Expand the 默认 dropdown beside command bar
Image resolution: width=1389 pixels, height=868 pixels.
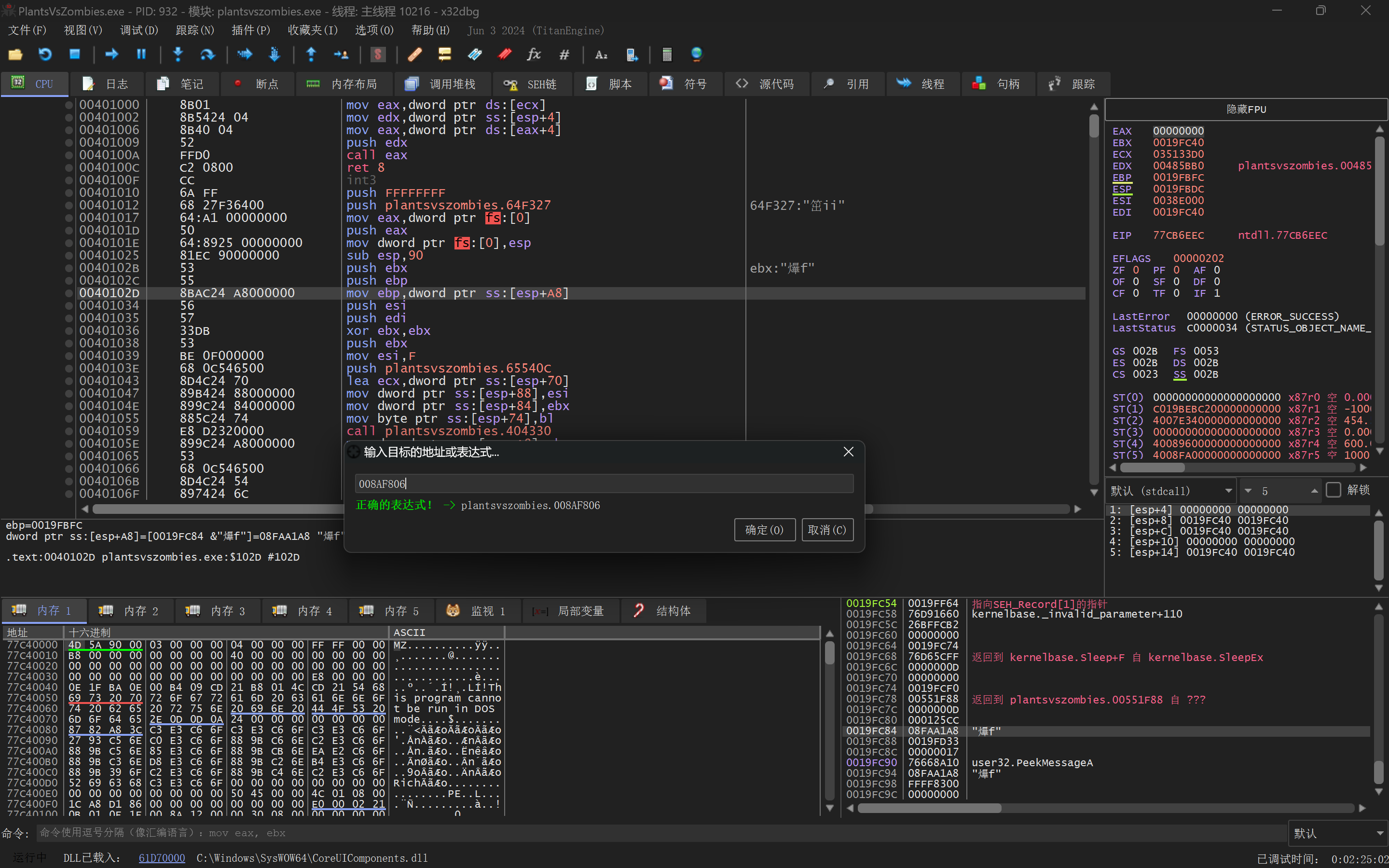(x=1338, y=834)
